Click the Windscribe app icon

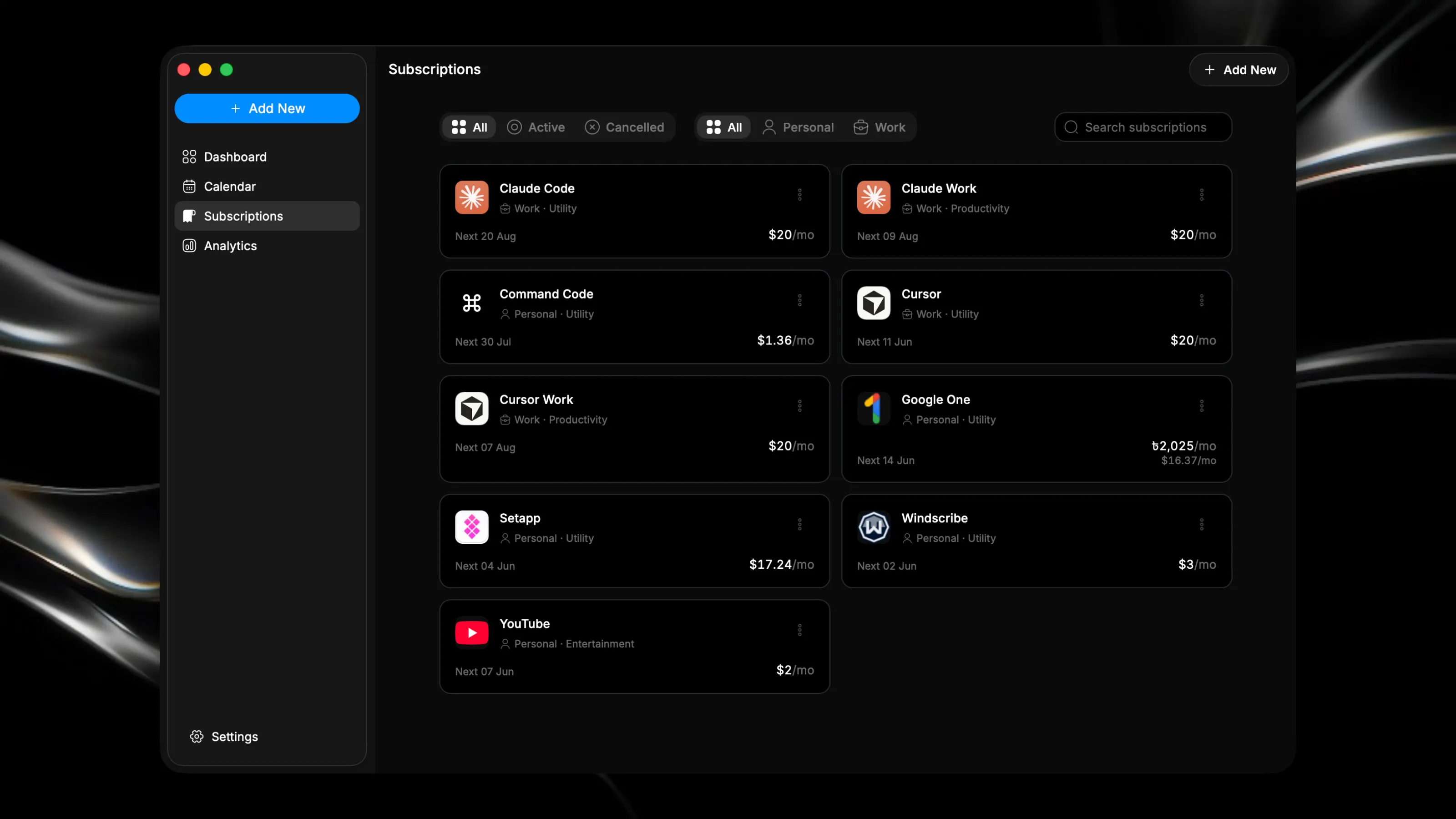coord(873,527)
